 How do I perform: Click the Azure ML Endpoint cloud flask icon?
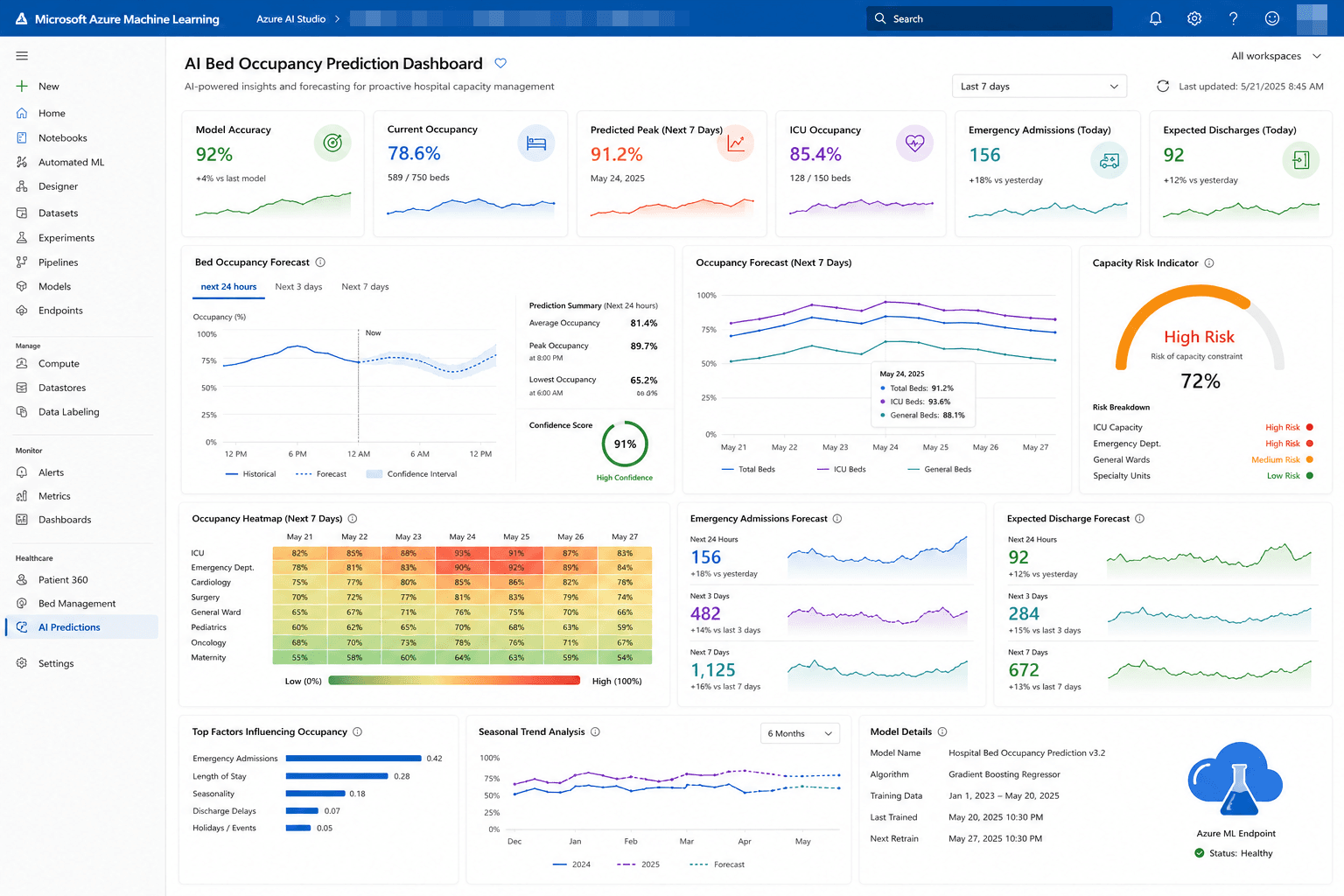1235,779
